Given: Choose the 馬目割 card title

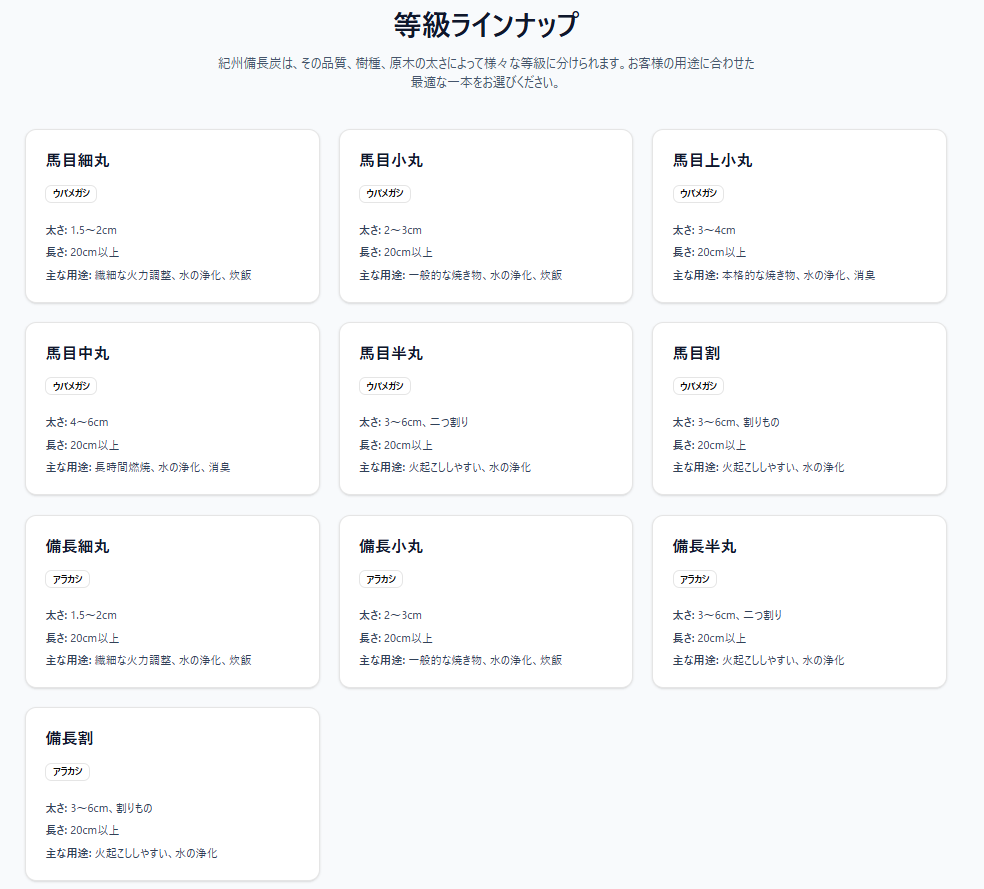Looking at the screenshot, I should pyautogui.click(x=696, y=354).
